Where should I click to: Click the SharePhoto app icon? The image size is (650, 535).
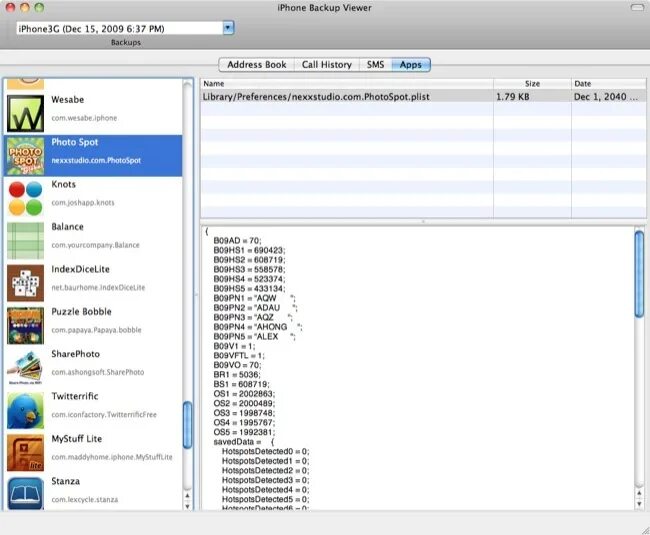(x=25, y=368)
